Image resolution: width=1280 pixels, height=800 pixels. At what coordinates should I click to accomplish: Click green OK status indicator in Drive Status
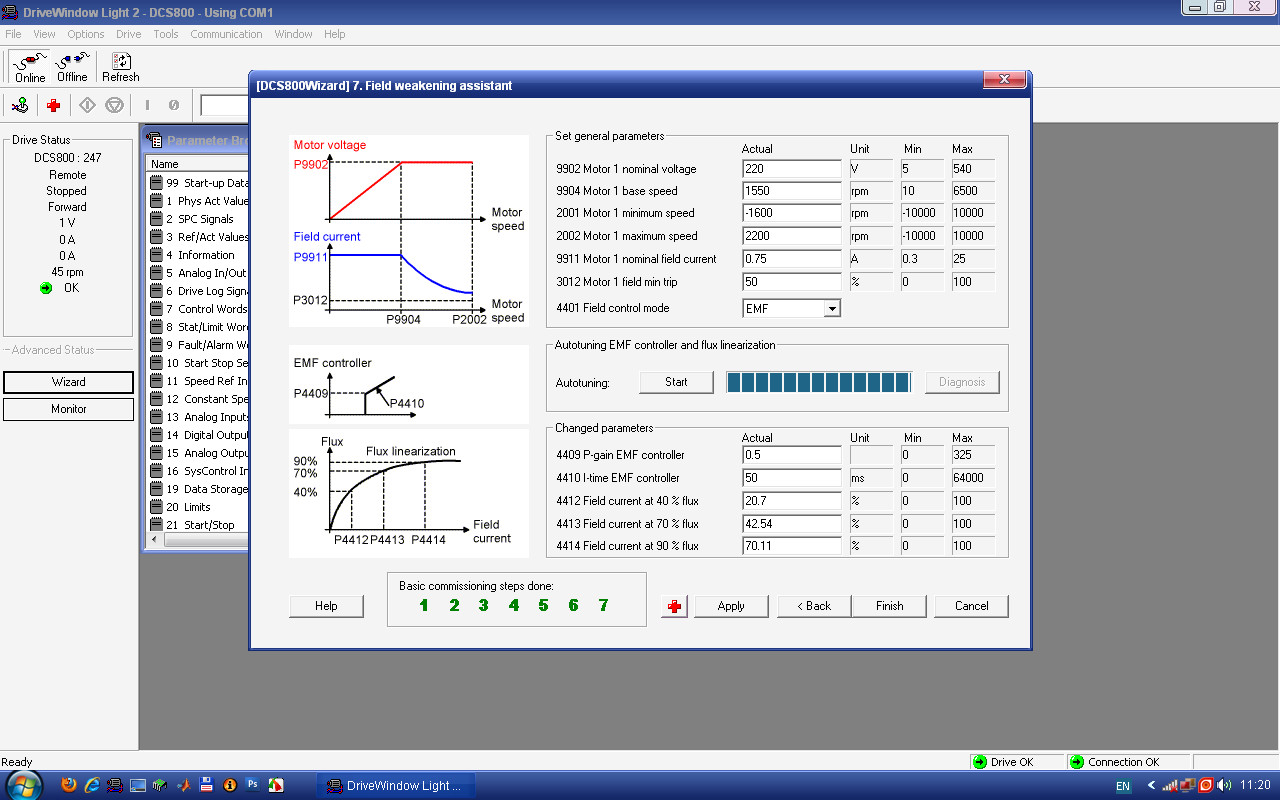pos(46,288)
